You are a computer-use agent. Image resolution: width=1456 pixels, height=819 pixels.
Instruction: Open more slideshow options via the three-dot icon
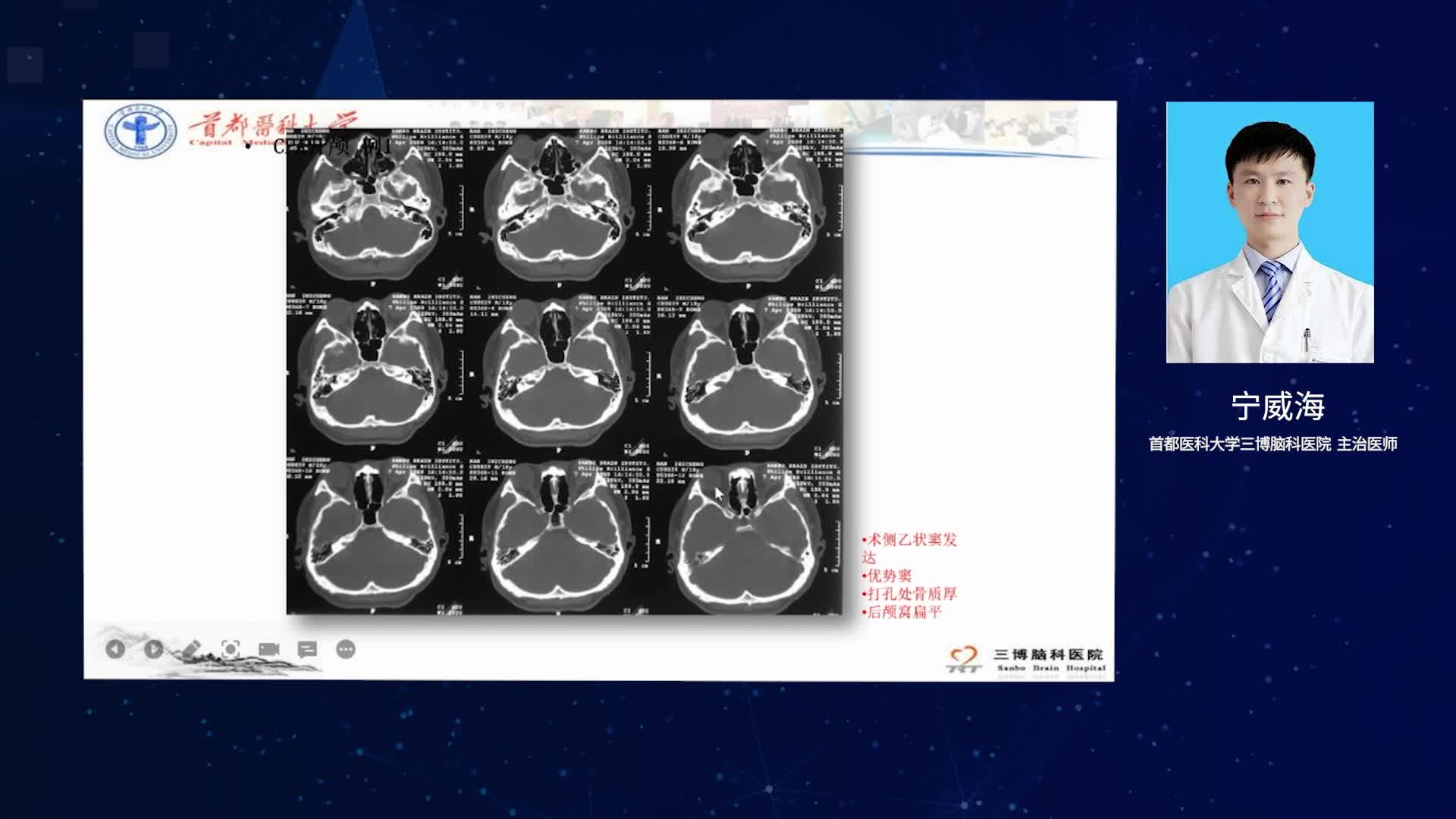point(346,649)
